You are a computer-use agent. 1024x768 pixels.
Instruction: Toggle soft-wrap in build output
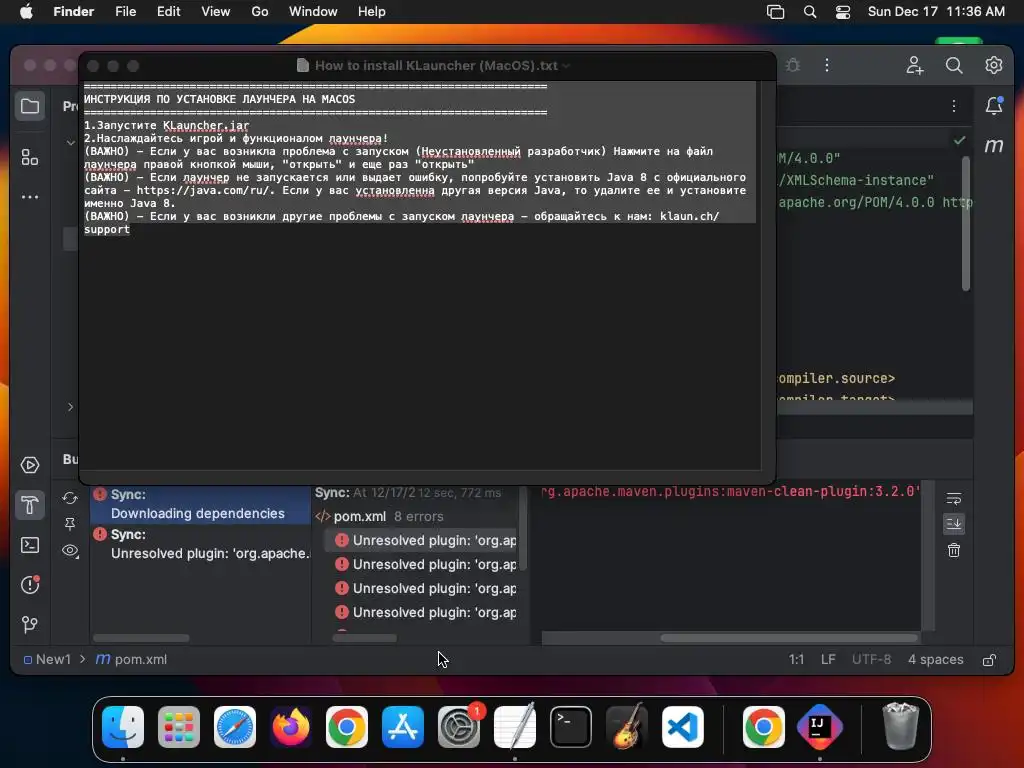pyautogui.click(x=954, y=499)
